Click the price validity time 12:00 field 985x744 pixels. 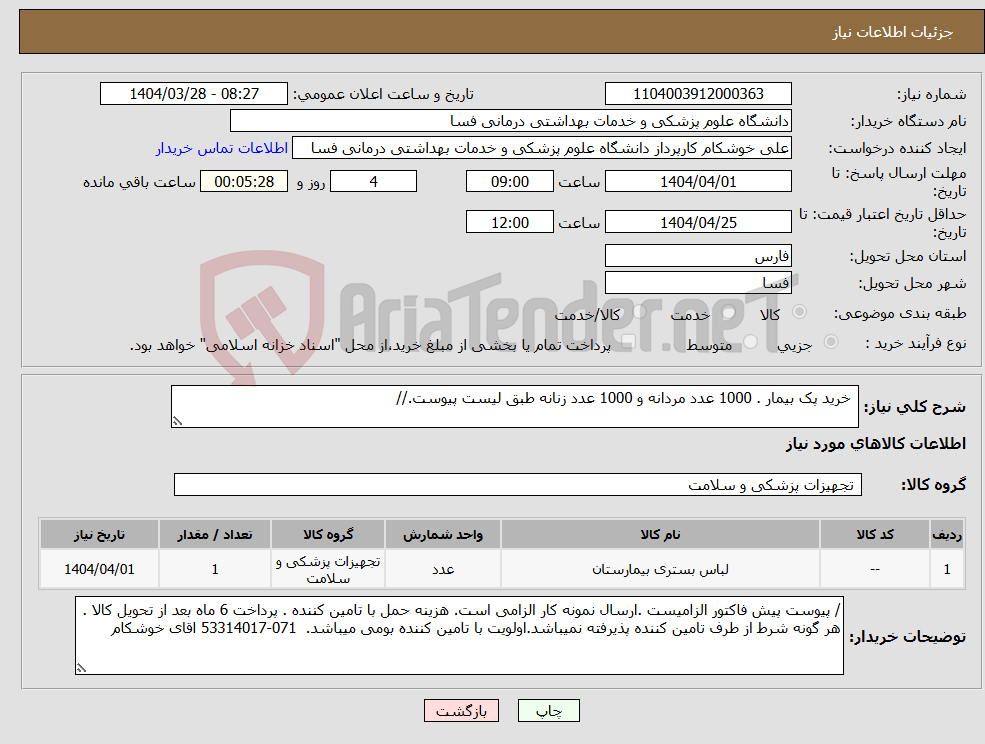pos(509,222)
